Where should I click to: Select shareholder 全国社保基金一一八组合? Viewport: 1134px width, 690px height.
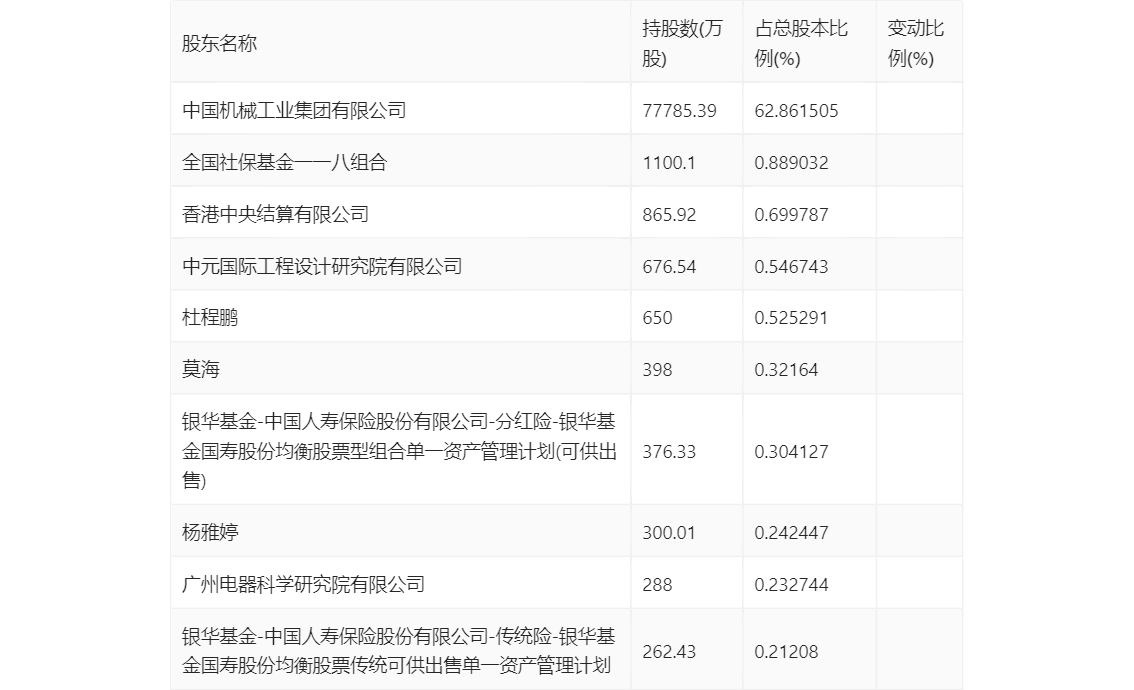[x=284, y=162]
